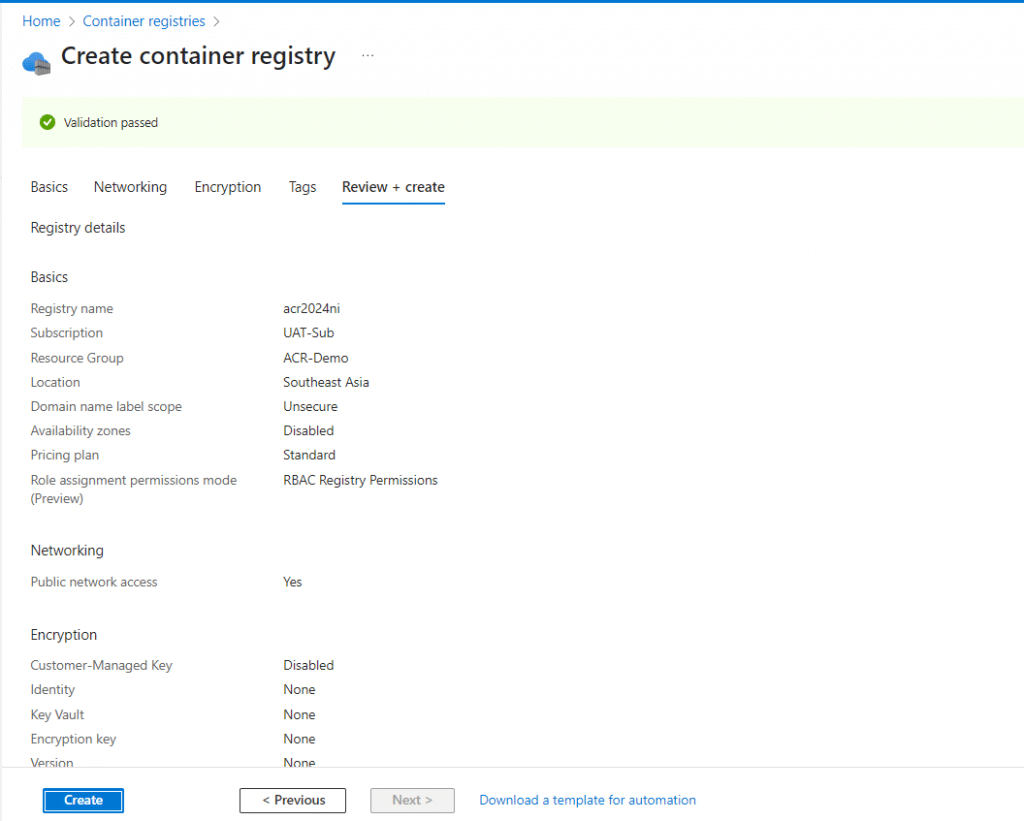The image size is (1024, 821).
Task: Select the Encryption tab
Action: [228, 187]
